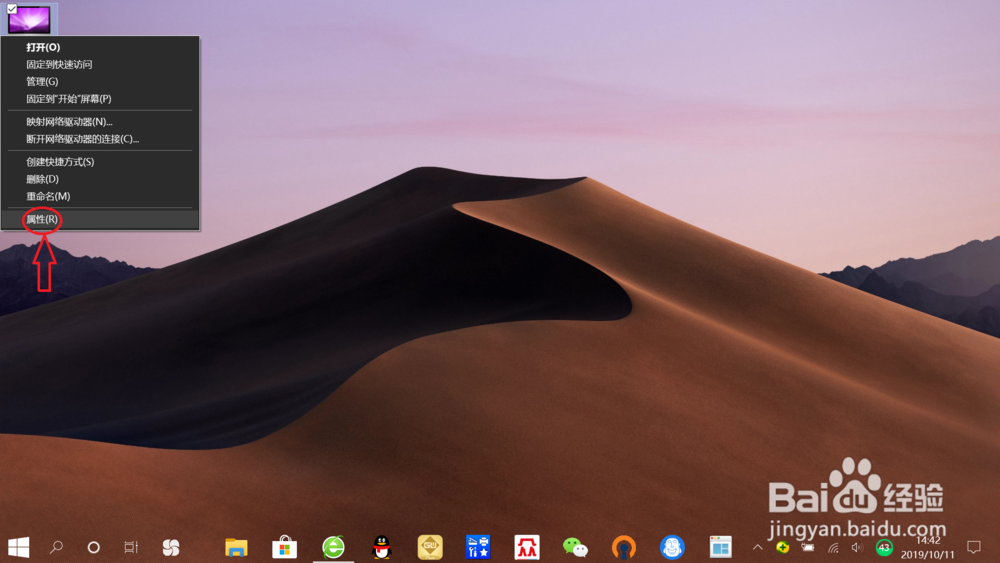Open the Windows Start menu
Image resolution: width=1000 pixels, height=563 pixels.
(18, 547)
